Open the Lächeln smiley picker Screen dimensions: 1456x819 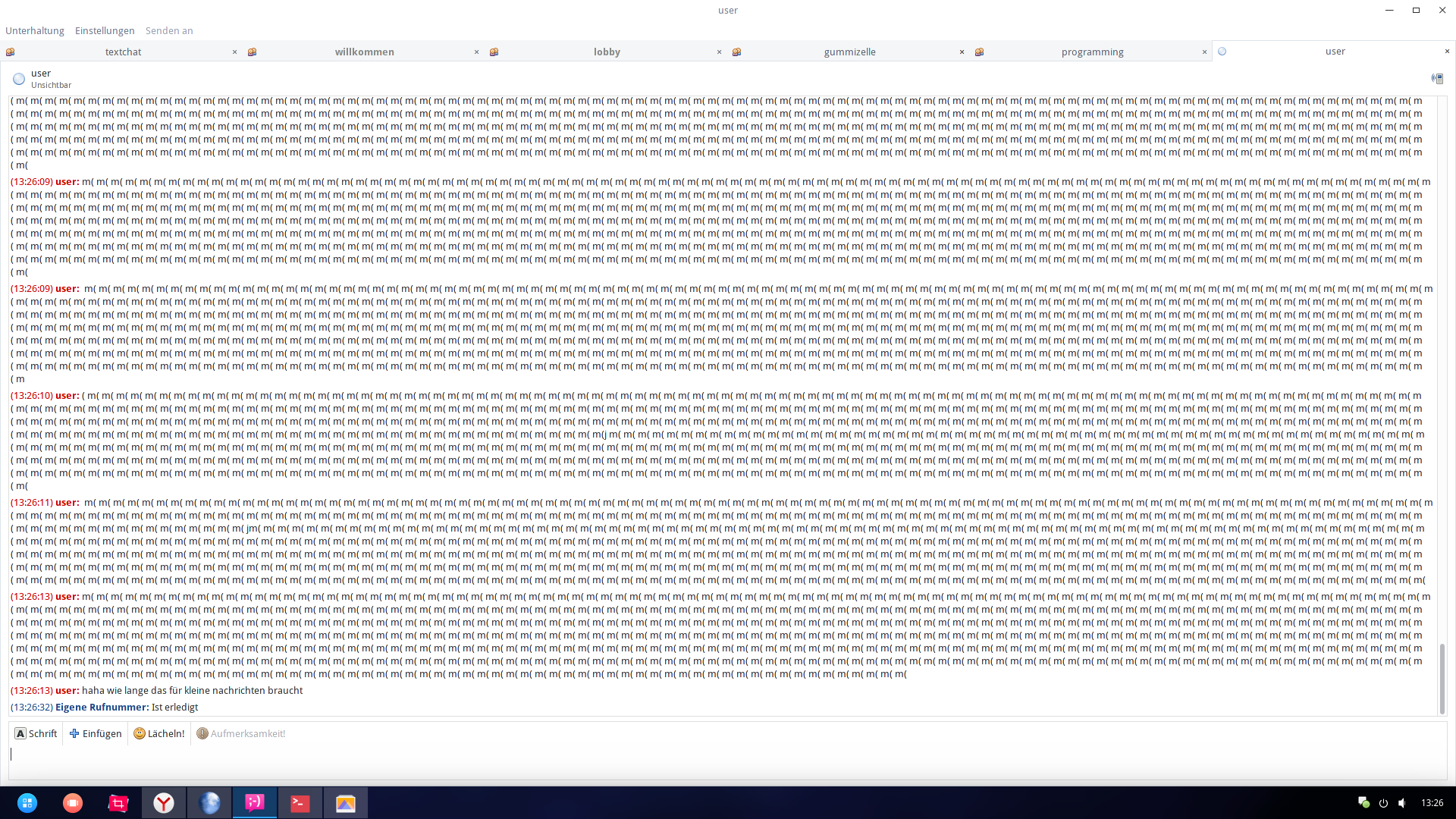pos(159,733)
